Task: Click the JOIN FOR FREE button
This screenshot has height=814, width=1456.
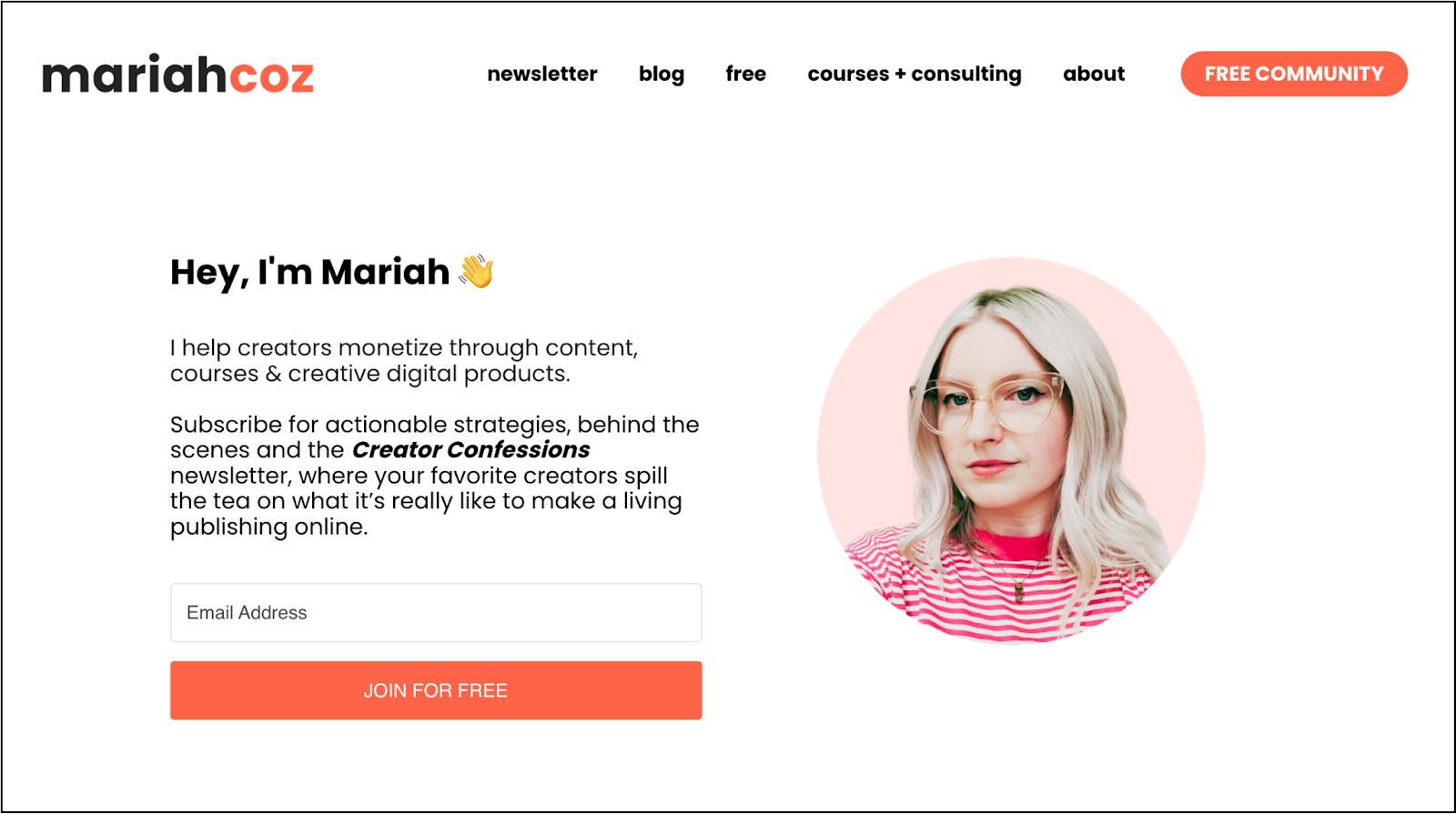Action: pyautogui.click(x=436, y=690)
